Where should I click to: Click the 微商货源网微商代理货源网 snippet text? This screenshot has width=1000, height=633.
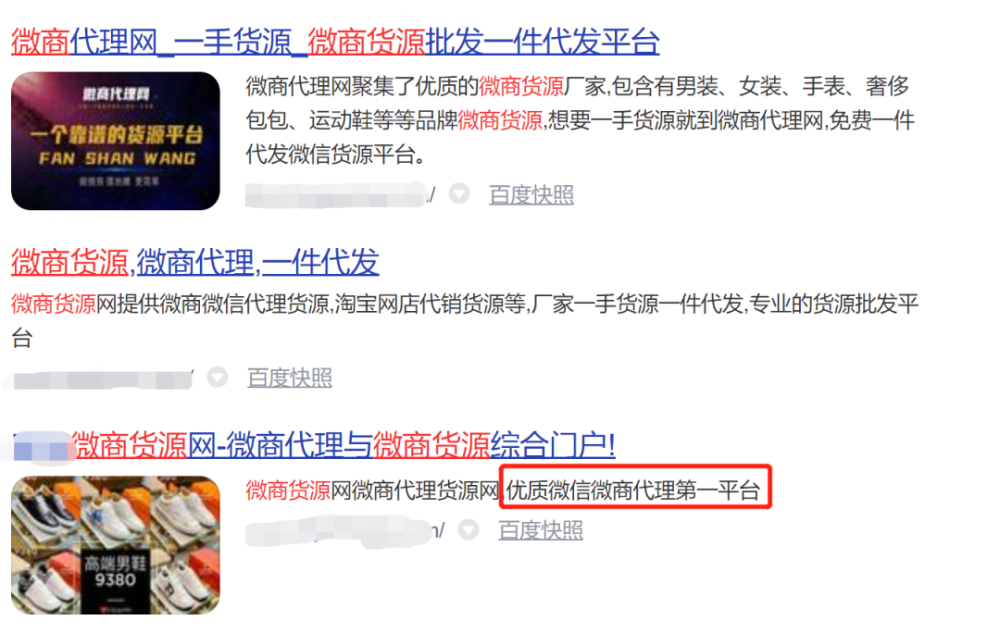(373, 490)
